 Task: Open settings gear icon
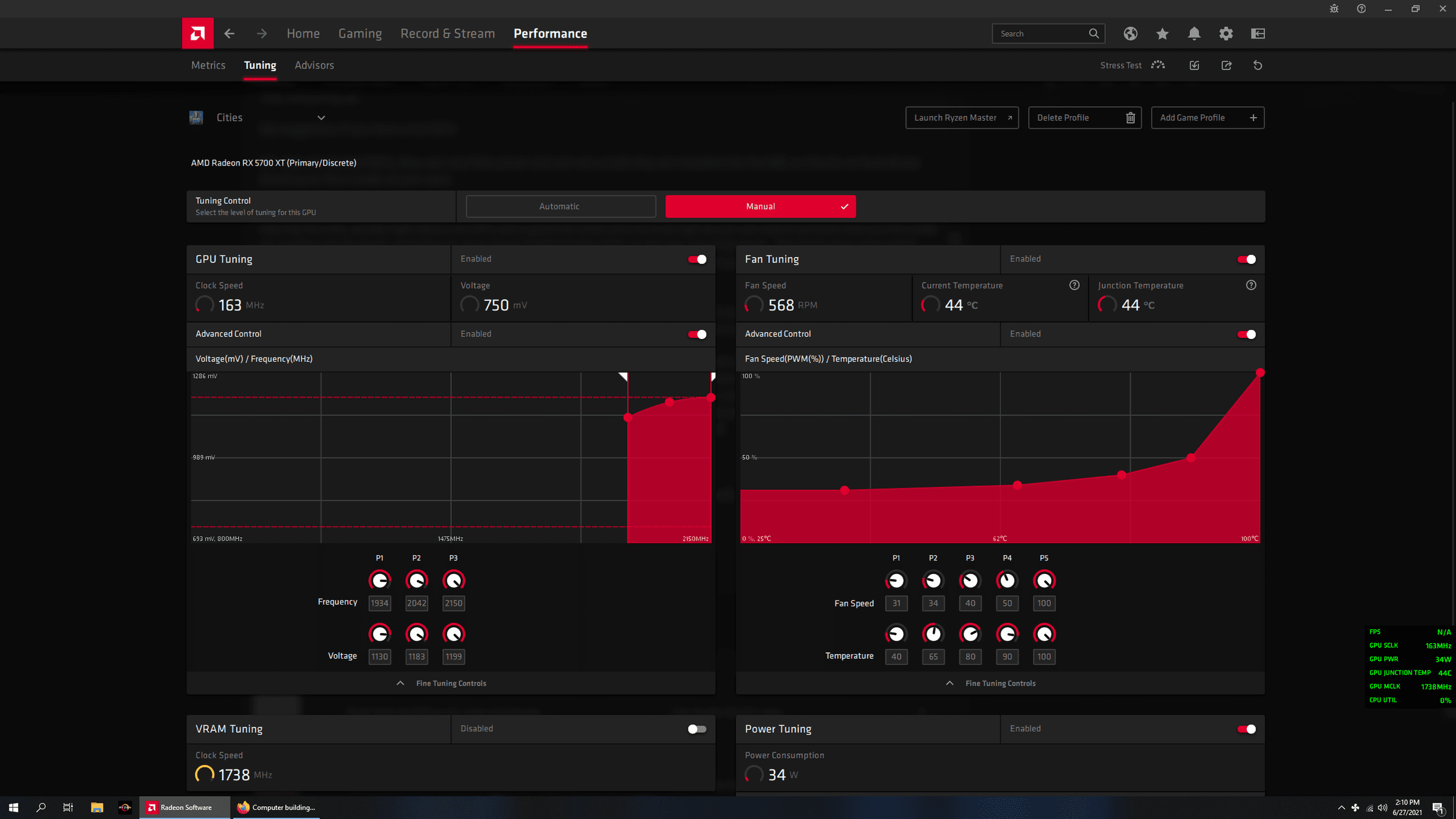click(1226, 34)
